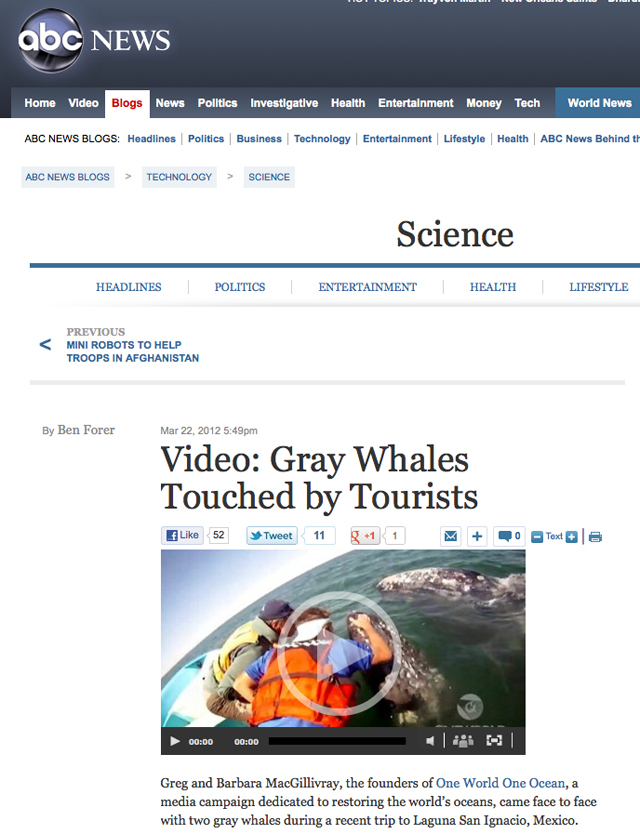Click the video progress bar
Screen dimensions: 640x834
(x=337, y=741)
